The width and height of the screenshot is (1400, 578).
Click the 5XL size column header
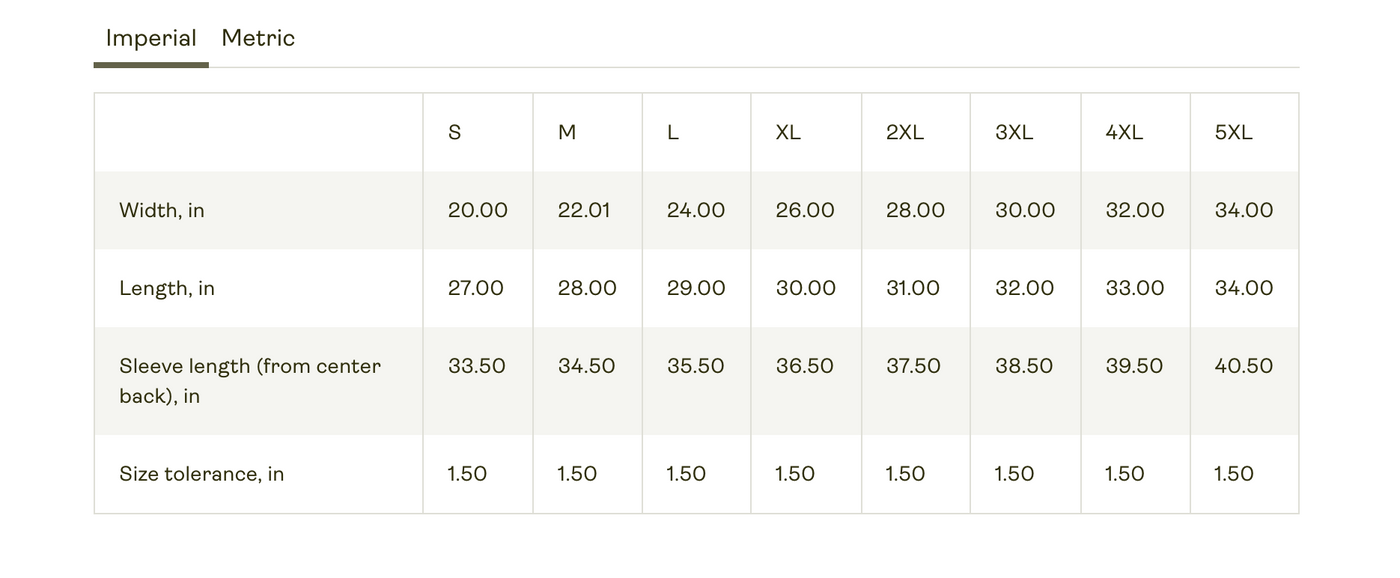pos(1233,132)
